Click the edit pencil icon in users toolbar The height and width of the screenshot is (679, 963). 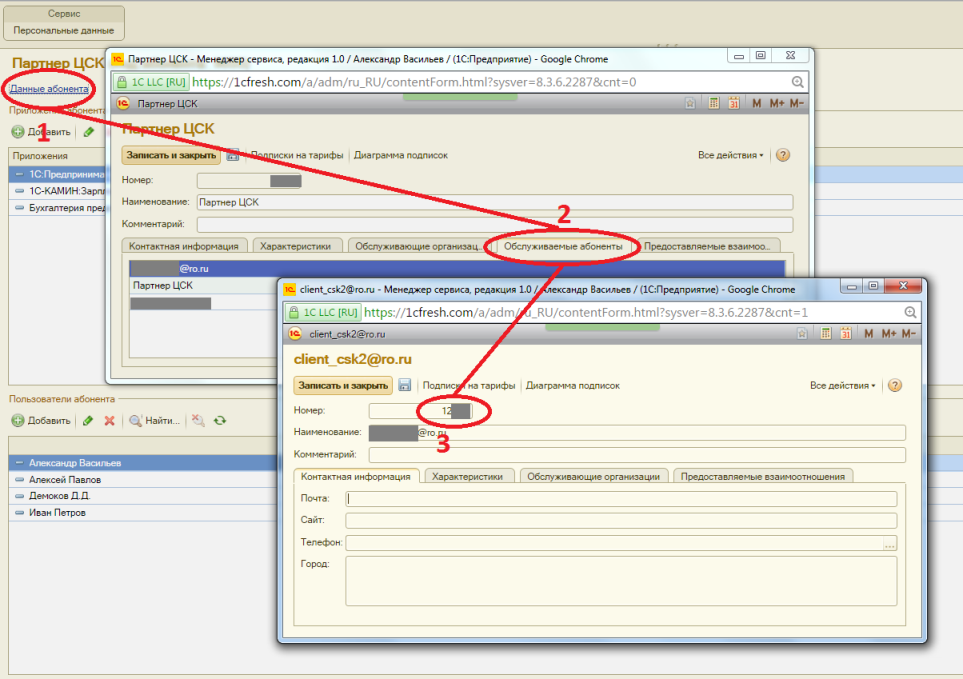(88, 421)
